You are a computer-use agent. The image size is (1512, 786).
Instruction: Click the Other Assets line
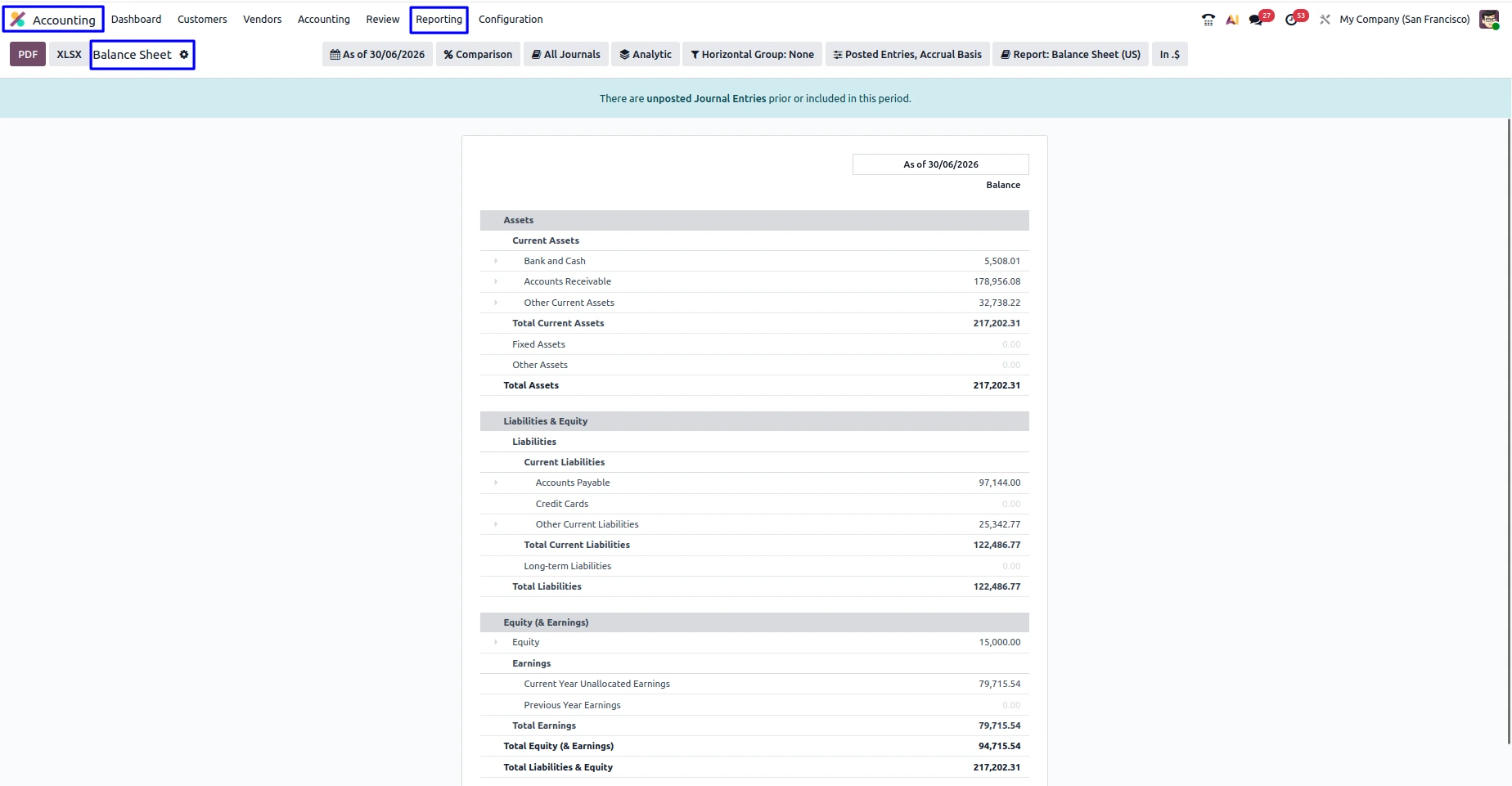(x=754, y=365)
